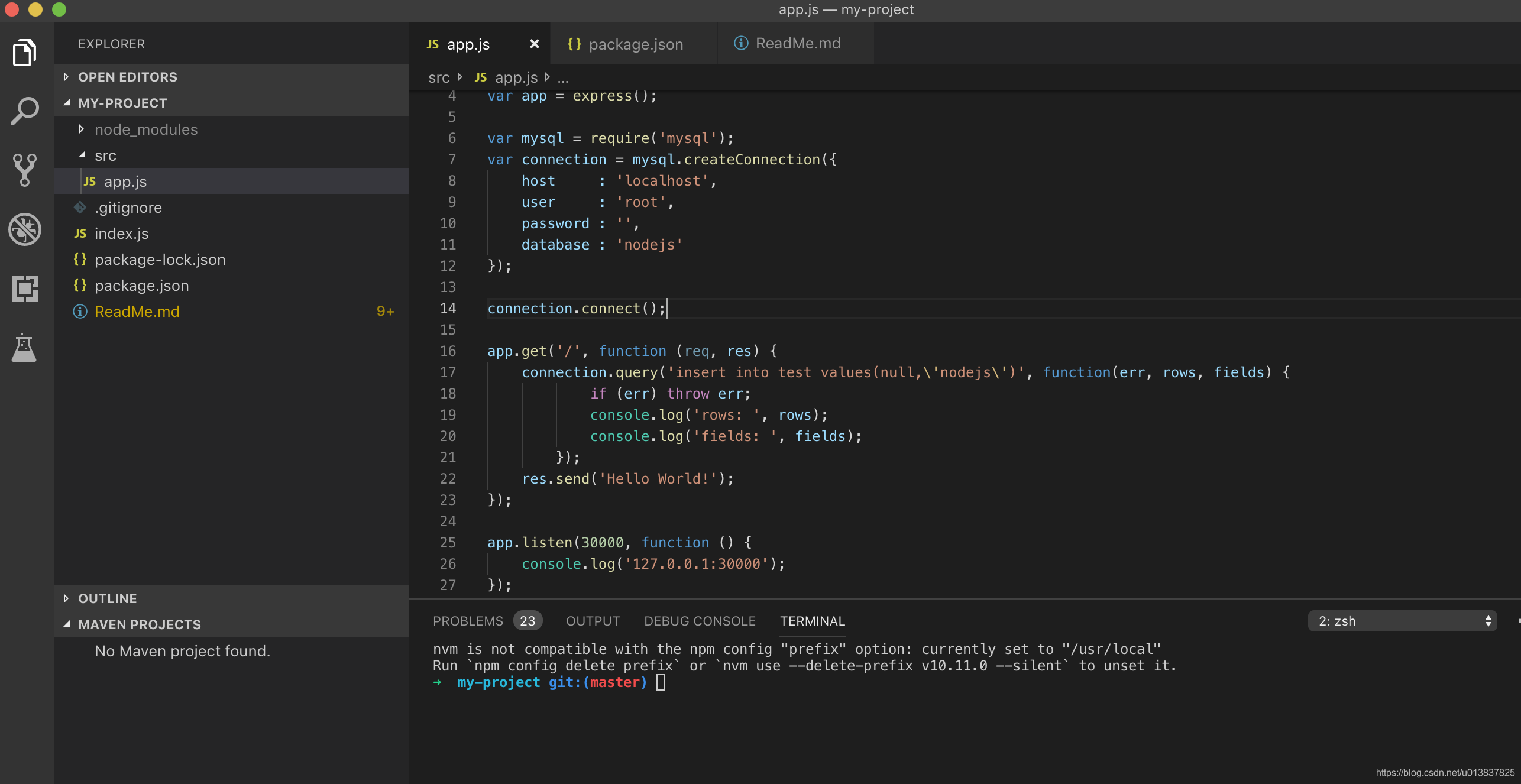Close the app.js editor tab
1521x784 pixels.
point(534,44)
